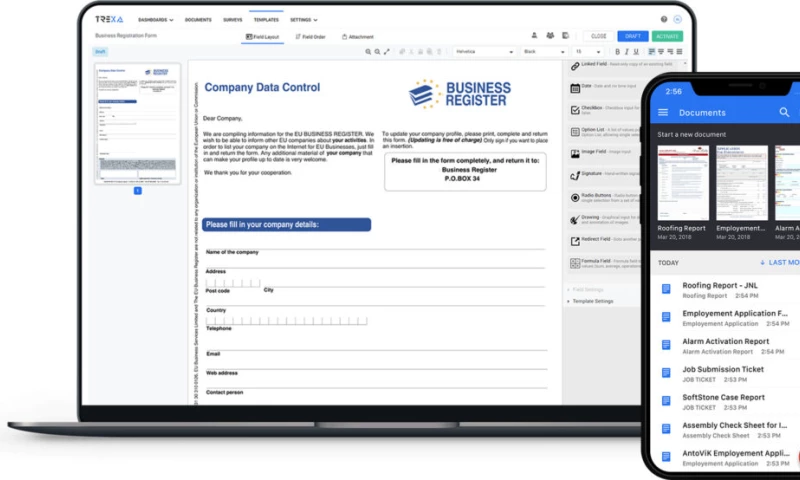Click the Business Register logo on the form
The image size is (800, 480).
pos(460,94)
